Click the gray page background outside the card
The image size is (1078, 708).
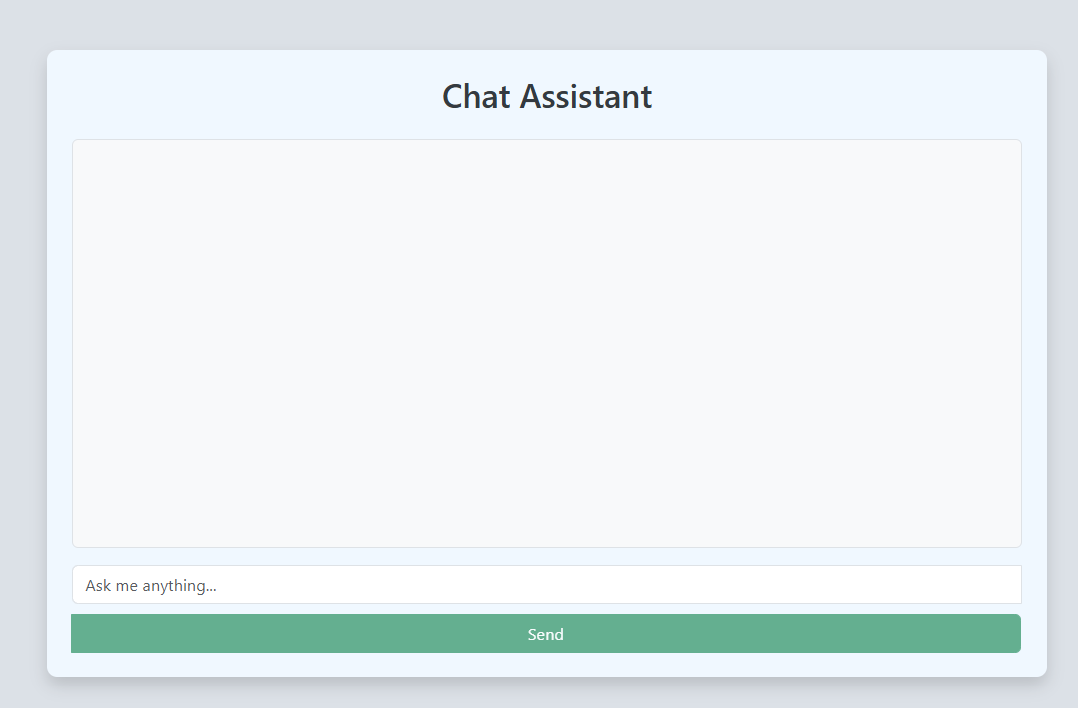click(22, 350)
